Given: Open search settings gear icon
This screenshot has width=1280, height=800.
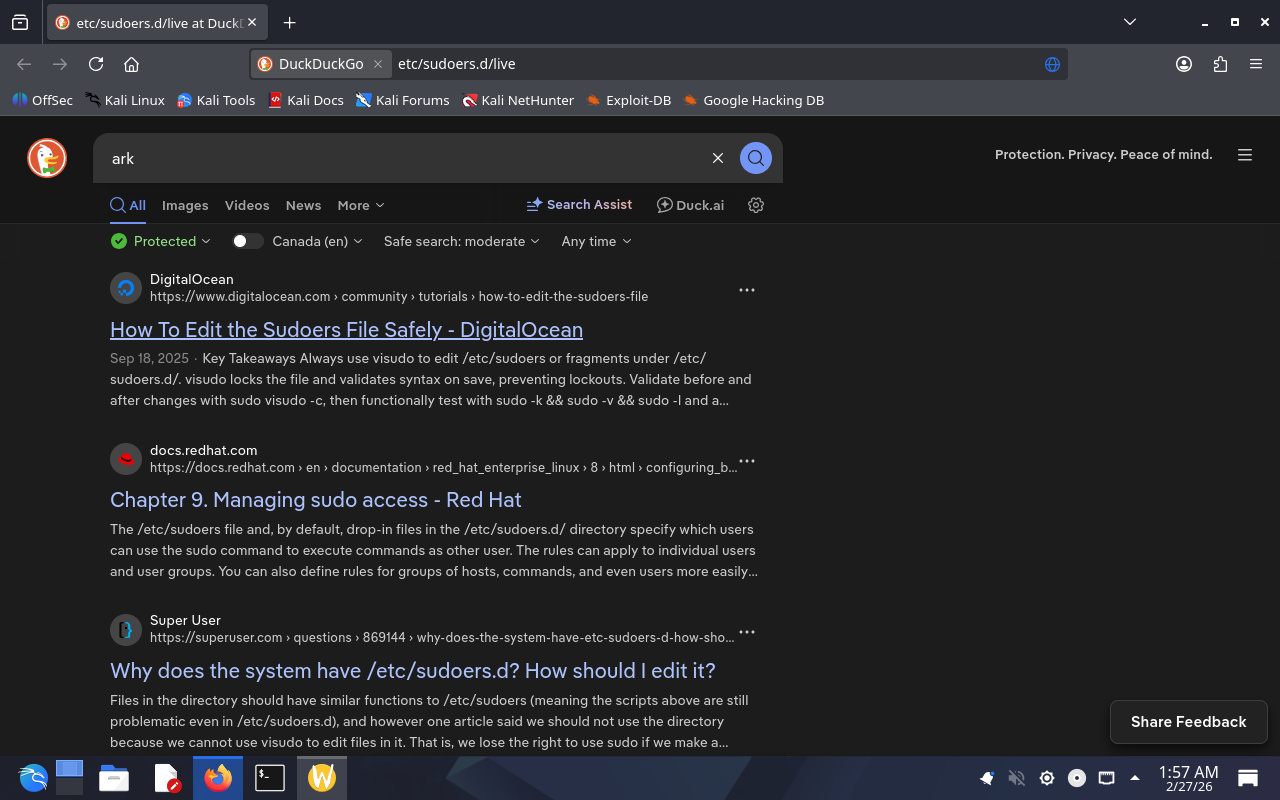Looking at the screenshot, I should pos(756,205).
